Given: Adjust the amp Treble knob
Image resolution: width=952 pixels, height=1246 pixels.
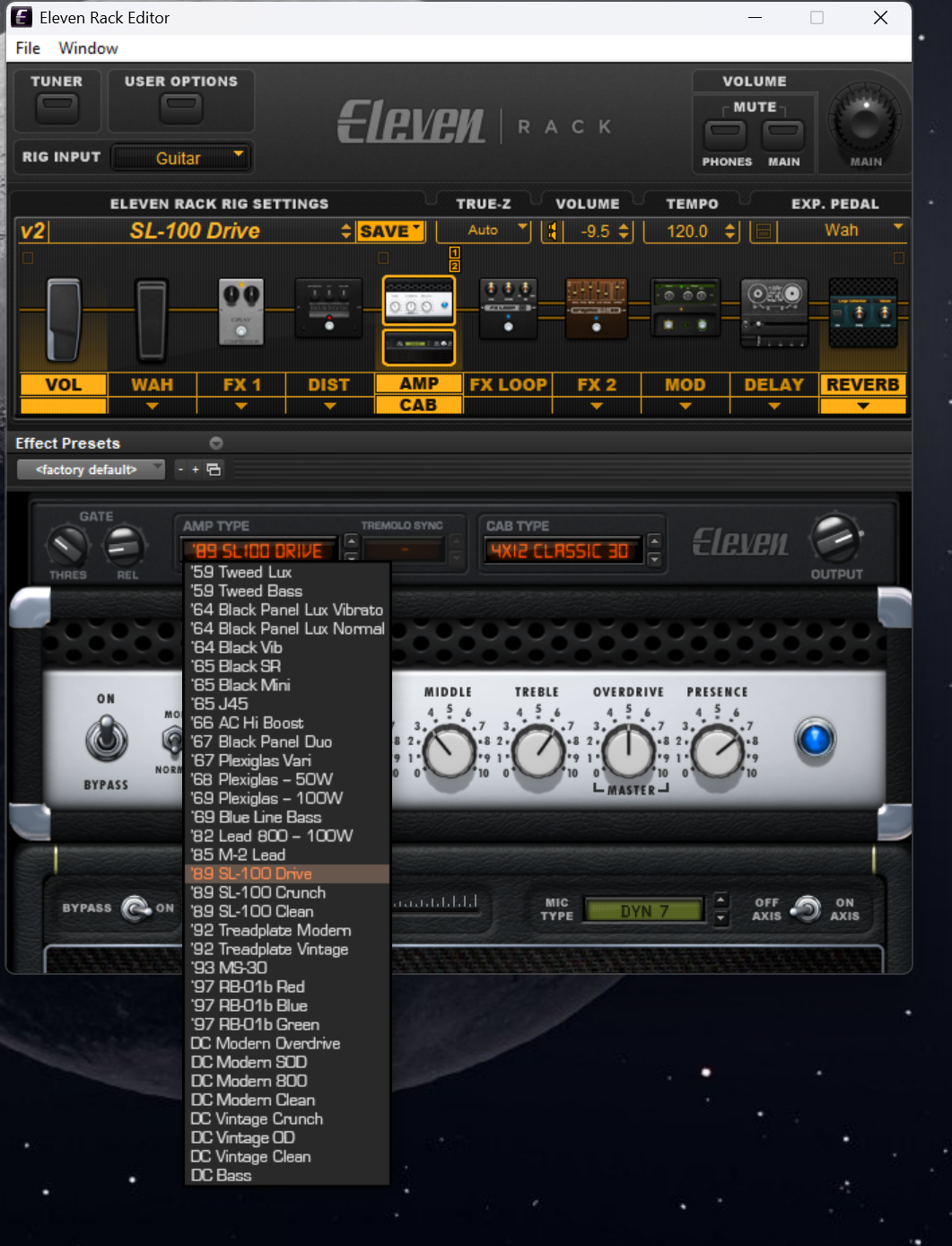Looking at the screenshot, I should click(x=538, y=752).
